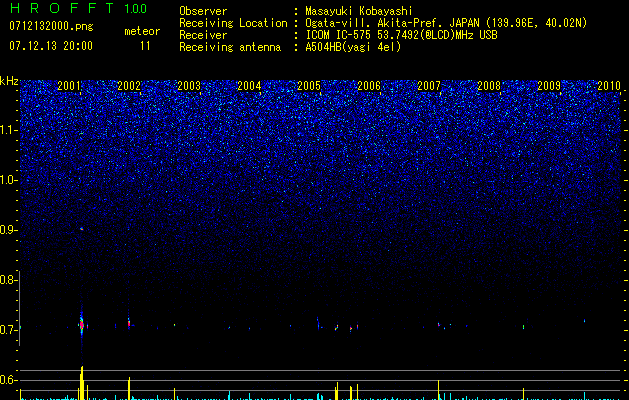Select the filename 0712132000.png
Viewport: 629px width, 400px height.
(51, 27)
